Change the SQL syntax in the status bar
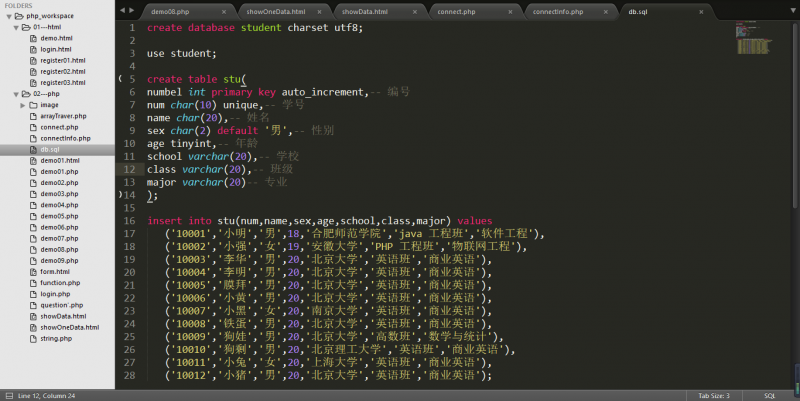This screenshot has height=401, width=800. 770,395
